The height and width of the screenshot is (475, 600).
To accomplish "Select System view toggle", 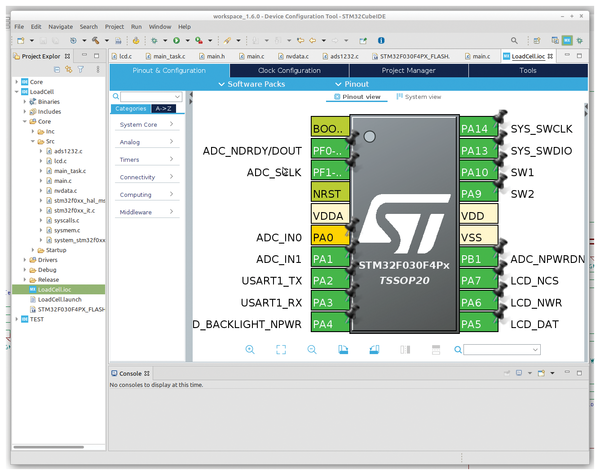I will pyautogui.click(x=419, y=97).
